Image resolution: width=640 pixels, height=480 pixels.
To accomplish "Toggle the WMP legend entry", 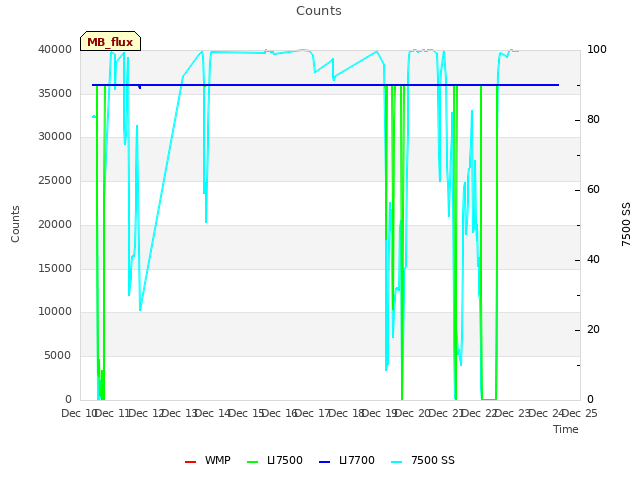I will click(208, 460).
